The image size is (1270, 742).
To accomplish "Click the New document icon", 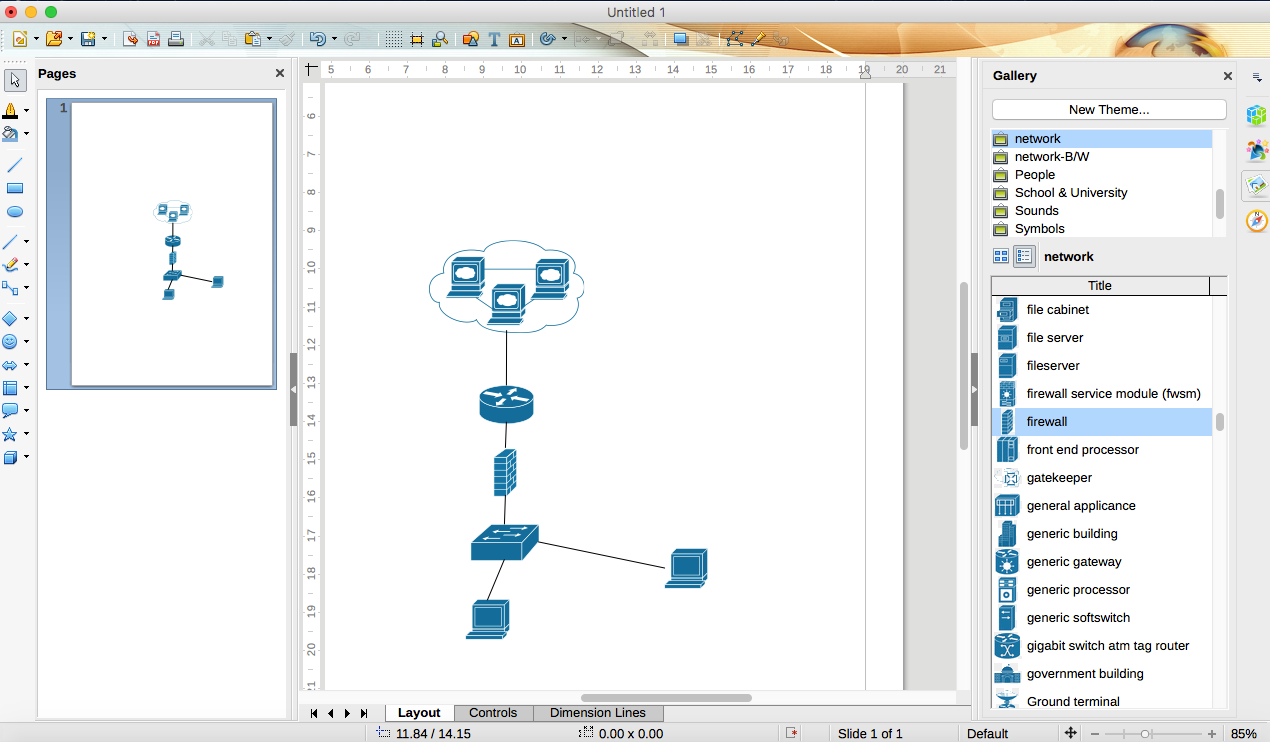I will [x=20, y=39].
